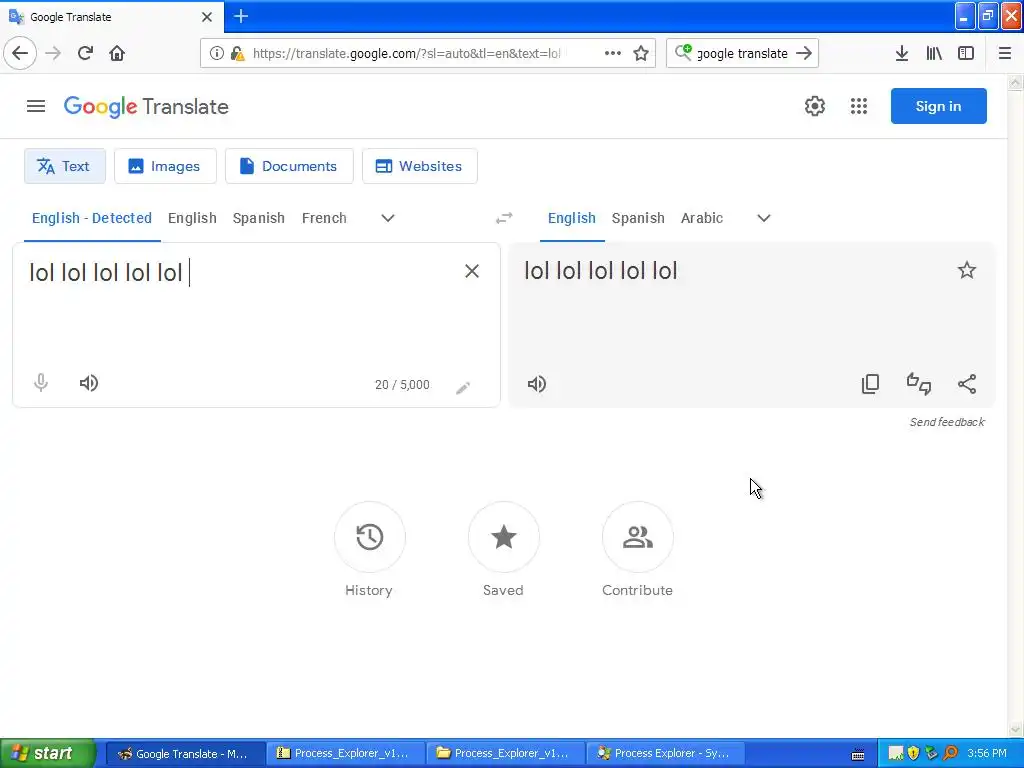
Task: Open Process_Explorer folder window from taskbar
Action: tap(503, 753)
